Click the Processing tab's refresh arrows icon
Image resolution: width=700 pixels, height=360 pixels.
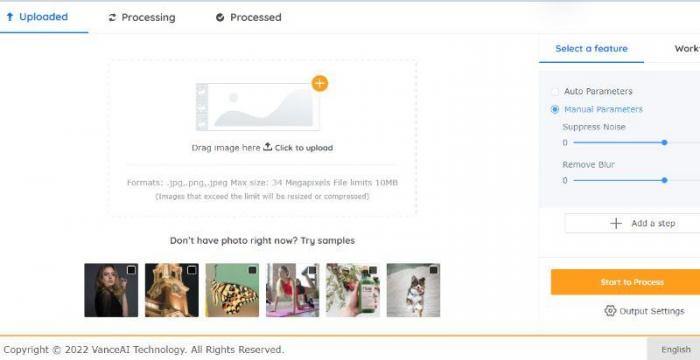[112, 17]
